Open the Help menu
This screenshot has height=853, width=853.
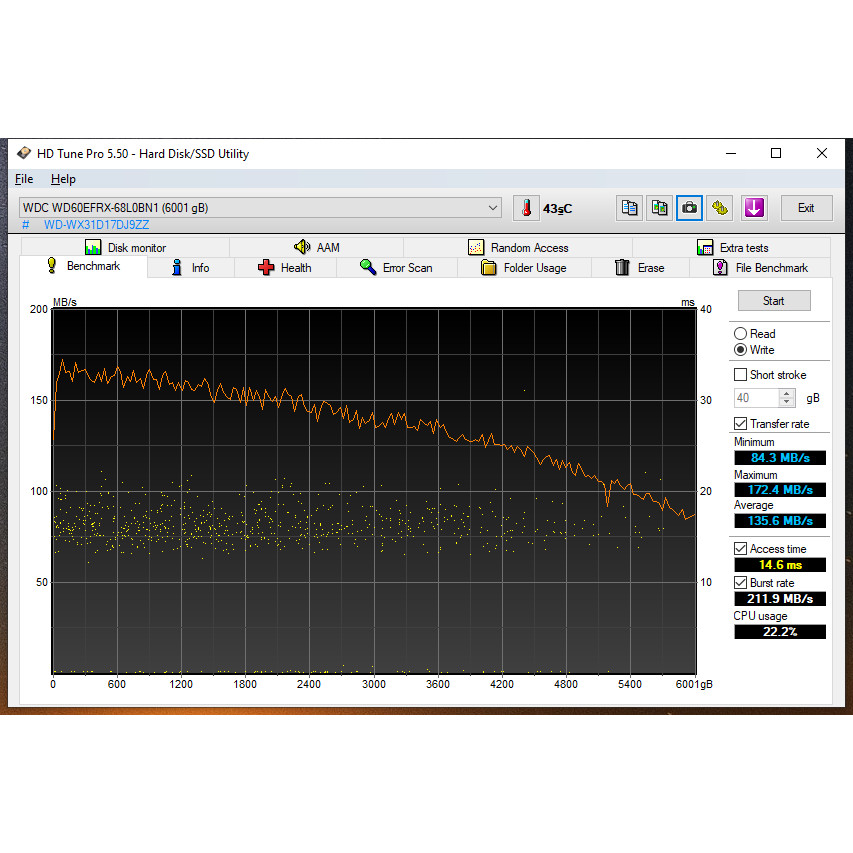[x=63, y=179]
